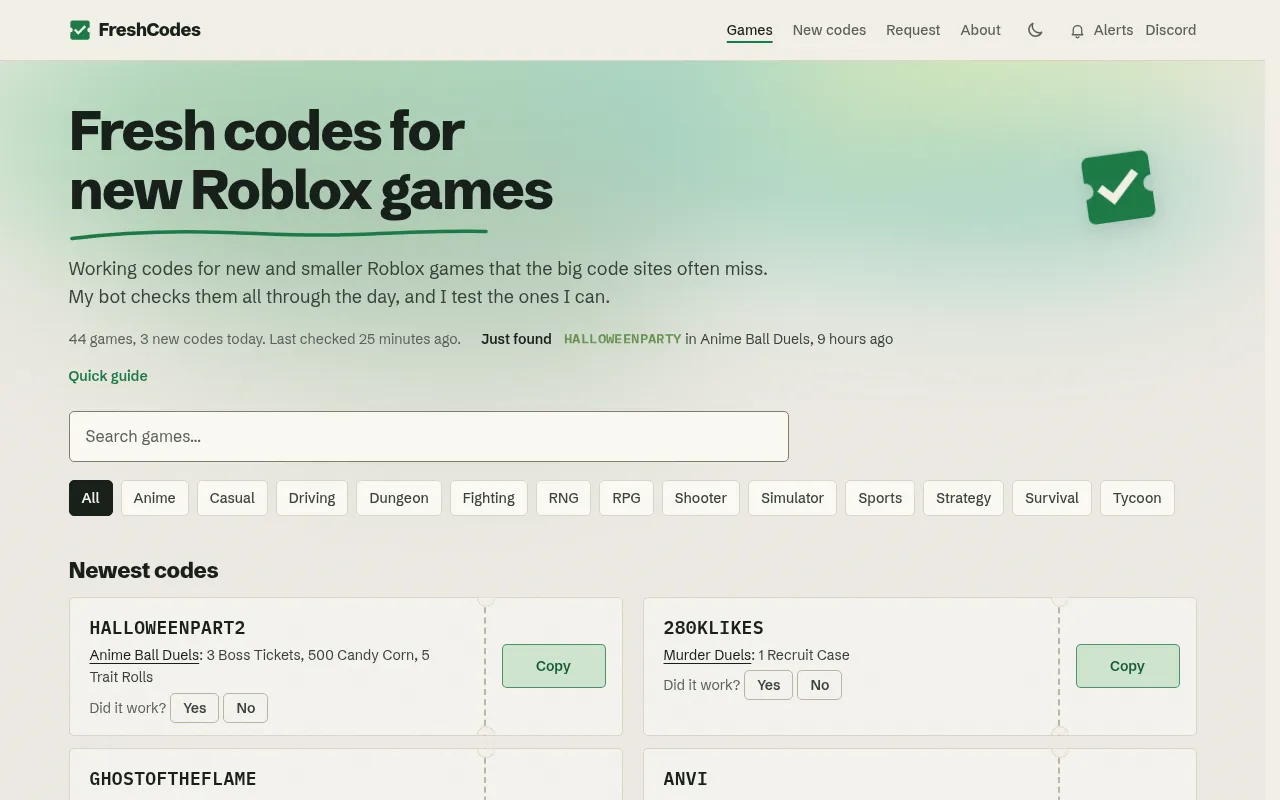Filter games by Shooter
Image resolution: width=1280 pixels, height=800 pixels.
701,498
